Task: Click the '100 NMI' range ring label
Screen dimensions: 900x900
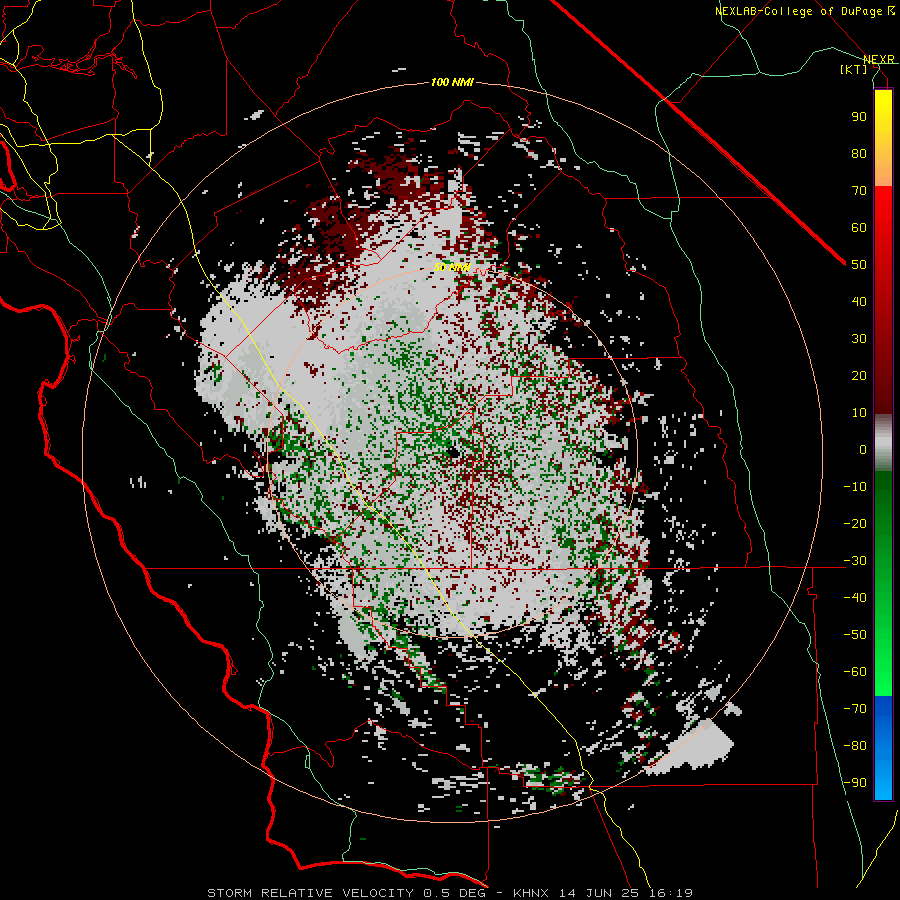Action: coord(452,83)
